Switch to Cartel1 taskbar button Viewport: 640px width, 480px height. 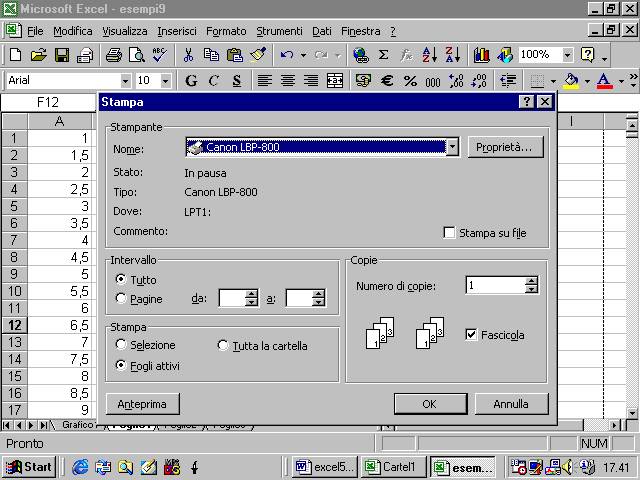[x=393, y=467]
